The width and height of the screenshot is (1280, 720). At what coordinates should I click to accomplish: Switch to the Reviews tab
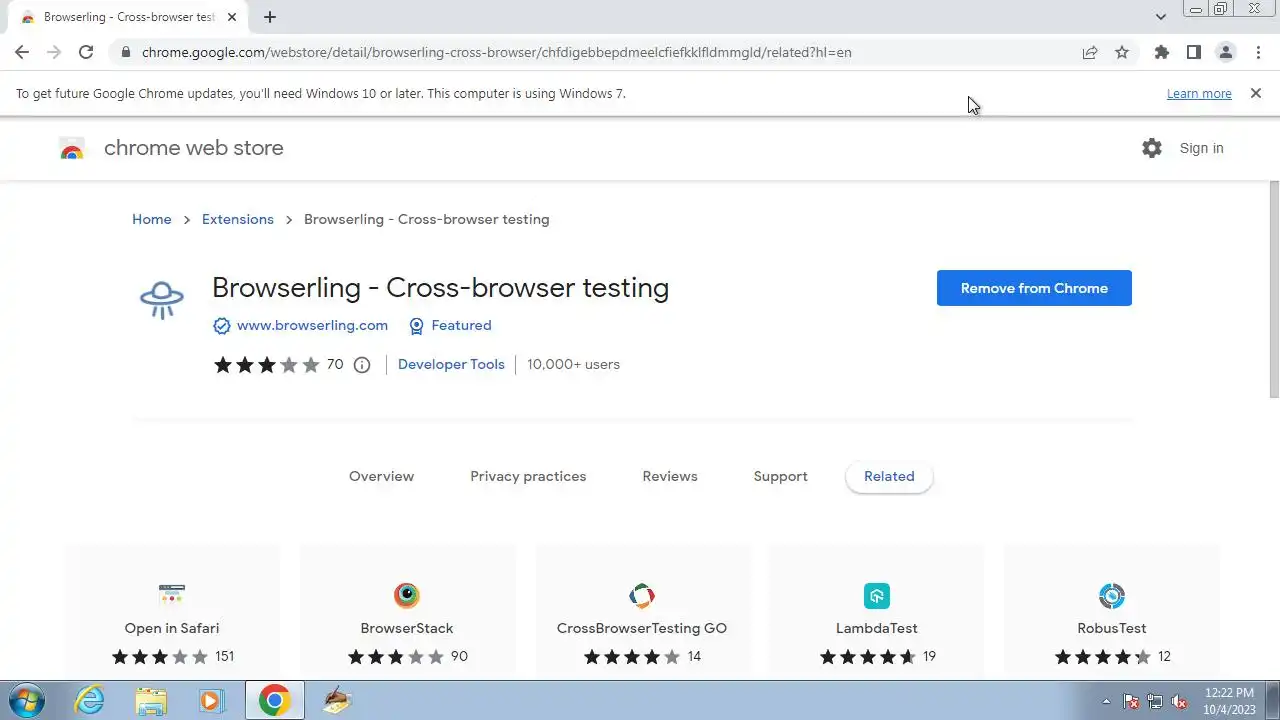tap(670, 476)
